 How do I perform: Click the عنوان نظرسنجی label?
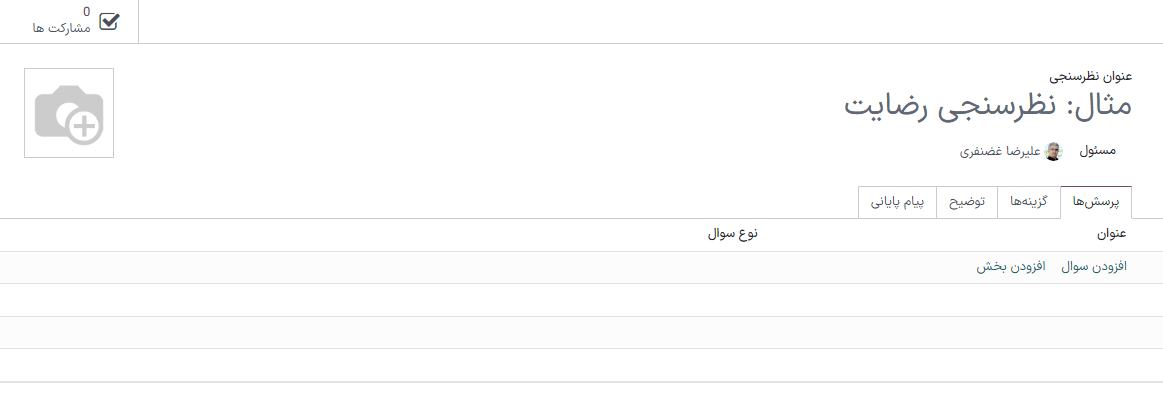(x=1090, y=76)
